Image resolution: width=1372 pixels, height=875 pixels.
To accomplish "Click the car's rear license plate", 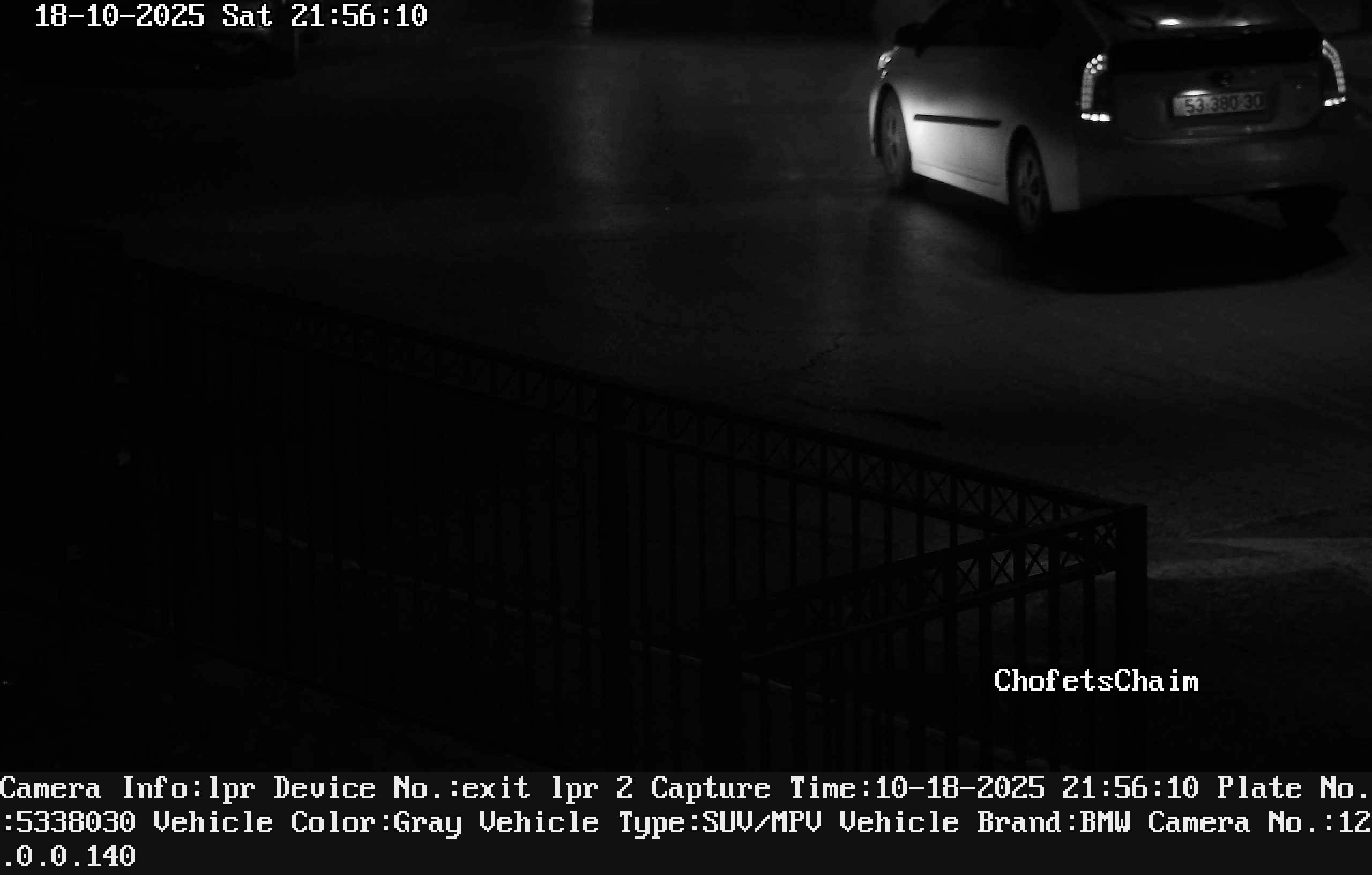I will coord(1219,104).
